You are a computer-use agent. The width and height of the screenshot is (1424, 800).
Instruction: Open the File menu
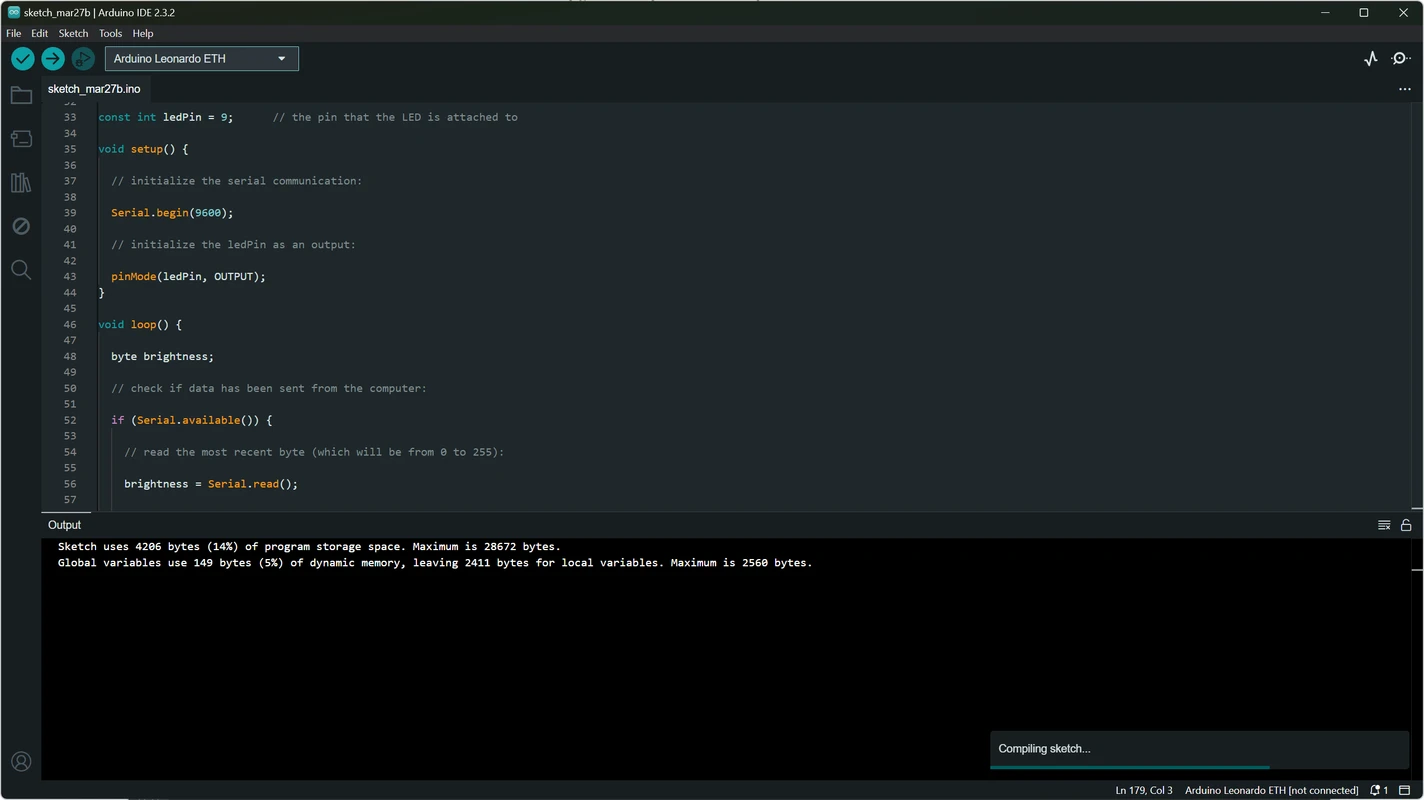[14, 33]
